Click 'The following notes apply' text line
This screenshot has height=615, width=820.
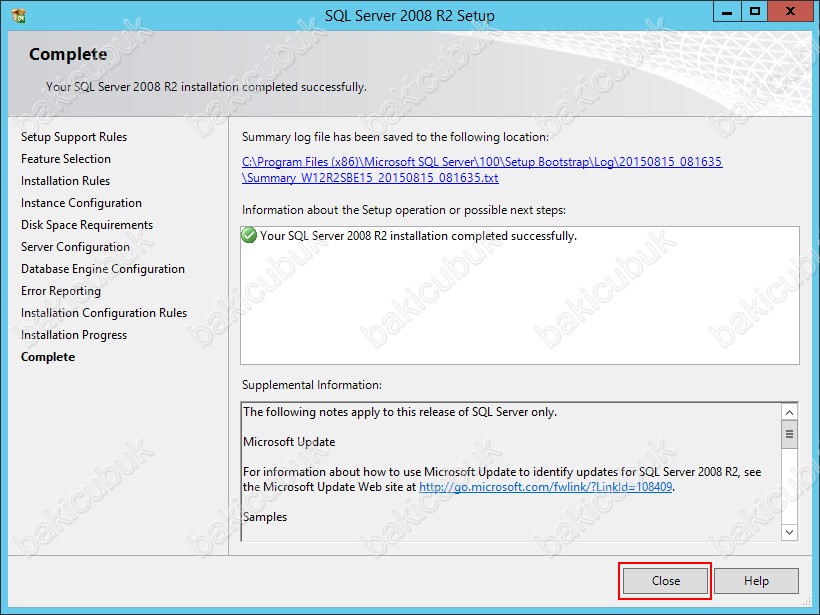(400, 412)
